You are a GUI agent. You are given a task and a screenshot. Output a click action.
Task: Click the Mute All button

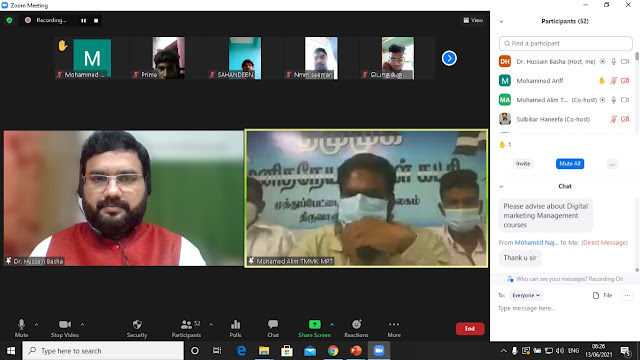pyautogui.click(x=570, y=164)
